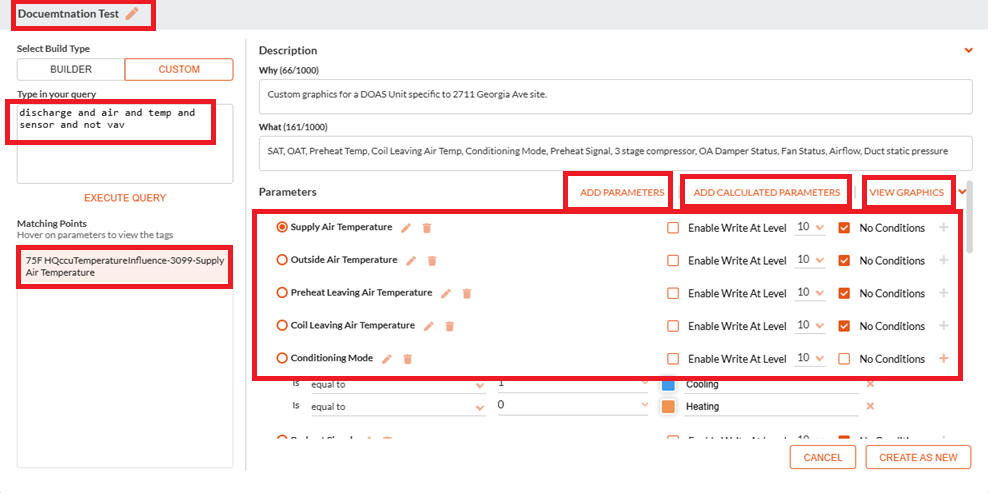996x500 pixels.
Task: Edit the Supply Air Temperature parameter name
Action: [406, 228]
